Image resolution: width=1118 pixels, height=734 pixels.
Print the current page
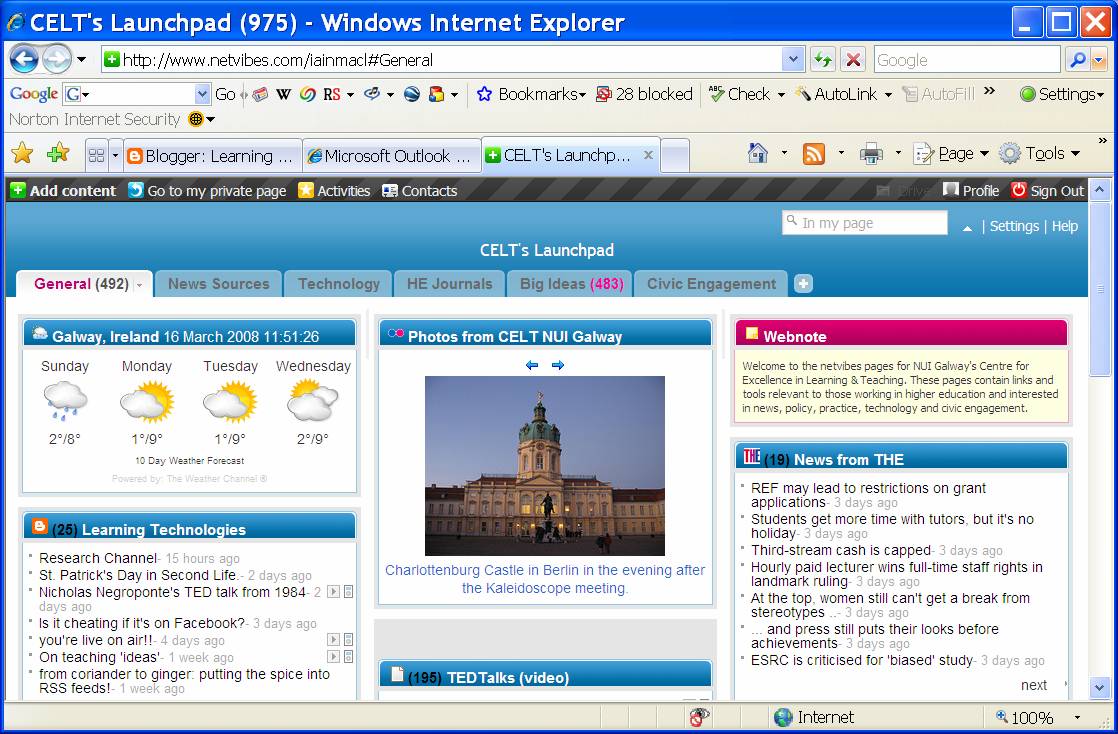tap(869, 153)
